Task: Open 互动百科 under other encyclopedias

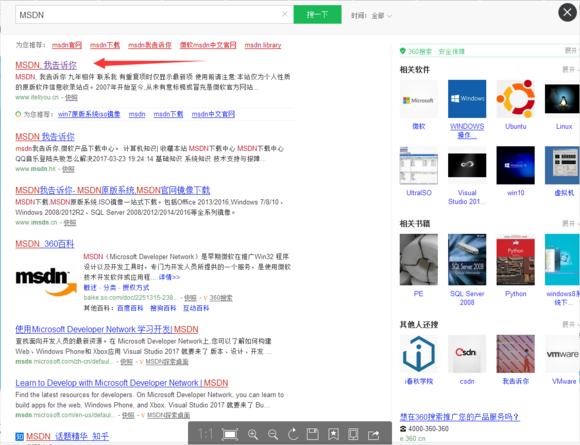Action: 196,308
